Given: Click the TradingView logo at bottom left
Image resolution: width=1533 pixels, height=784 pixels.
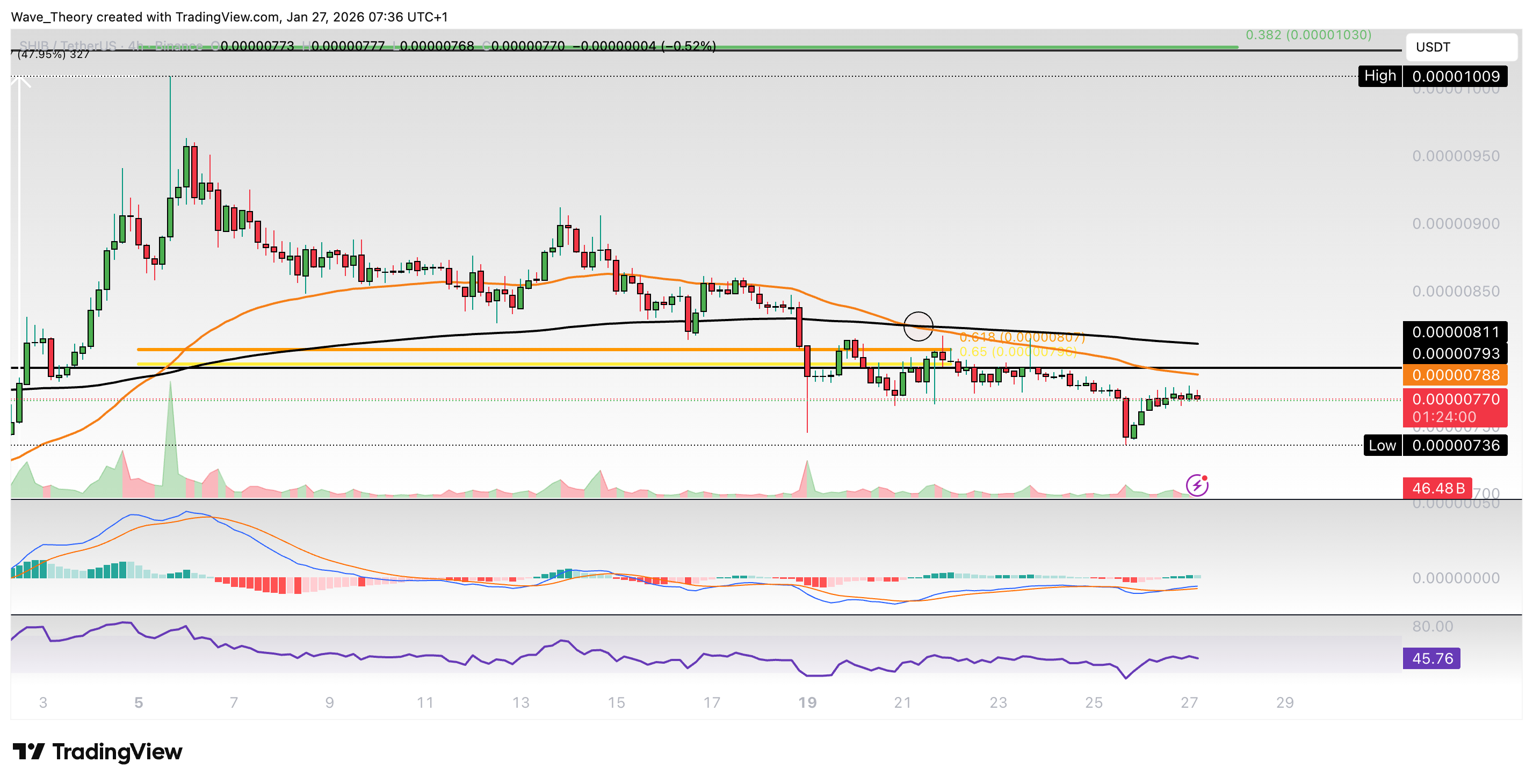Looking at the screenshot, I should (98, 751).
